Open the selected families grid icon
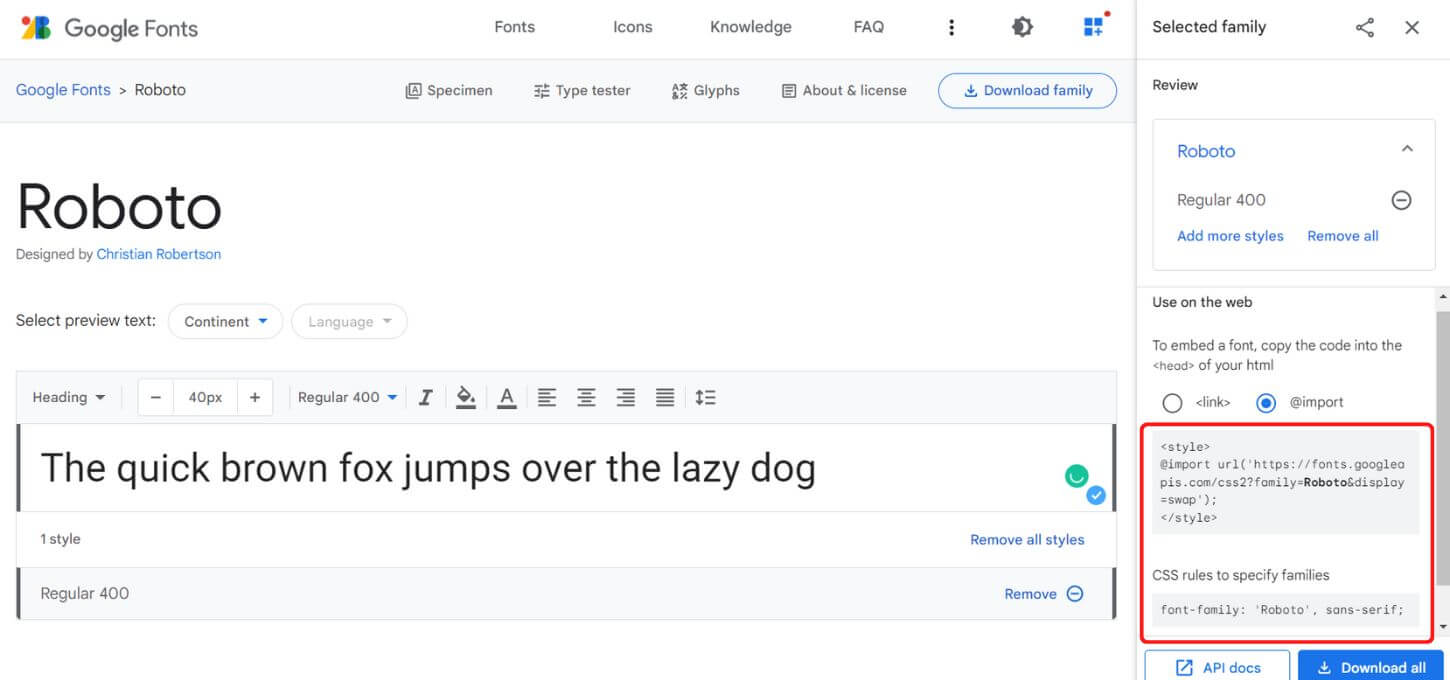The width and height of the screenshot is (1450, 680). (x=1094, y=27)
